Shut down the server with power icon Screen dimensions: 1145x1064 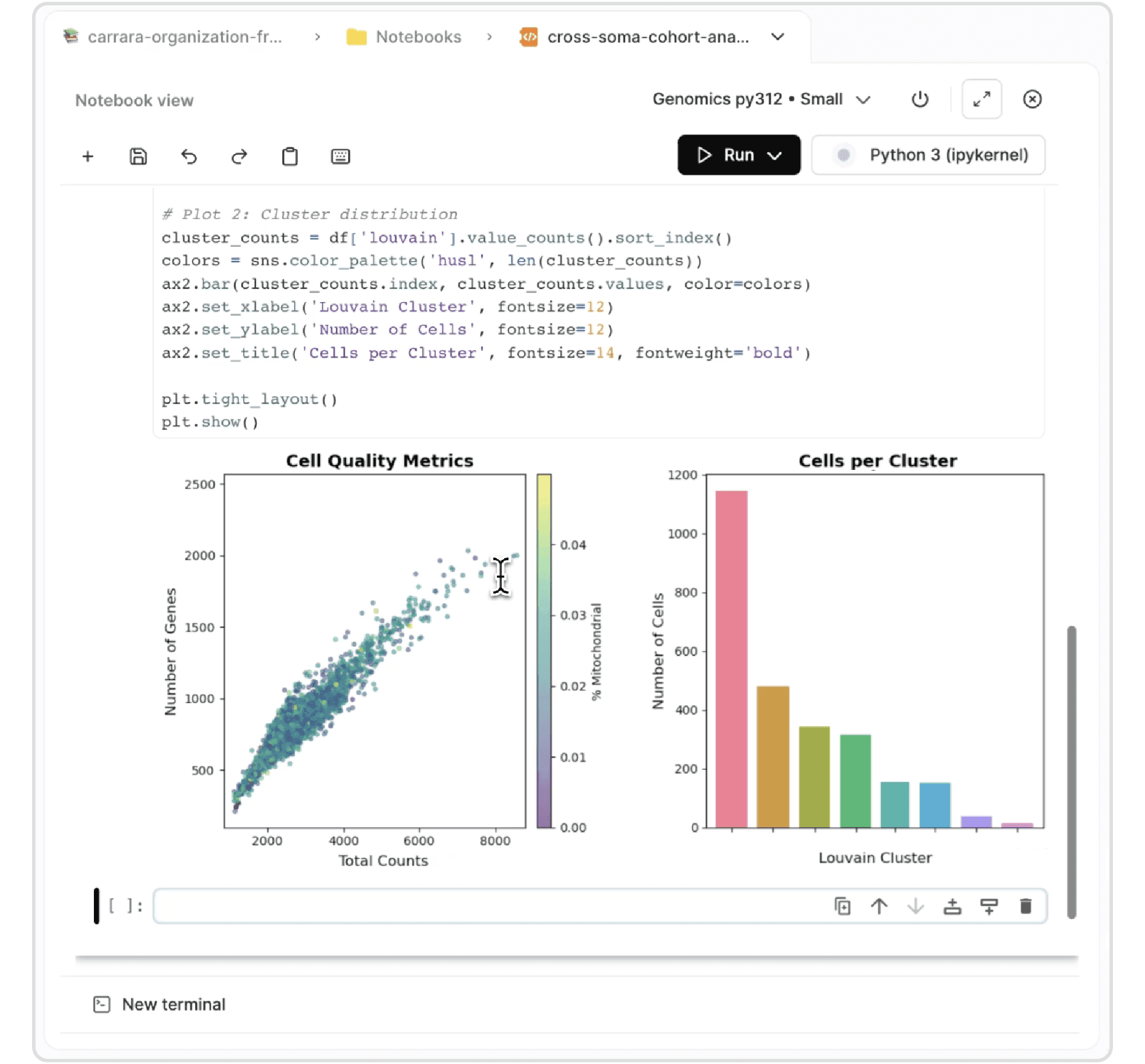(920, 99)
